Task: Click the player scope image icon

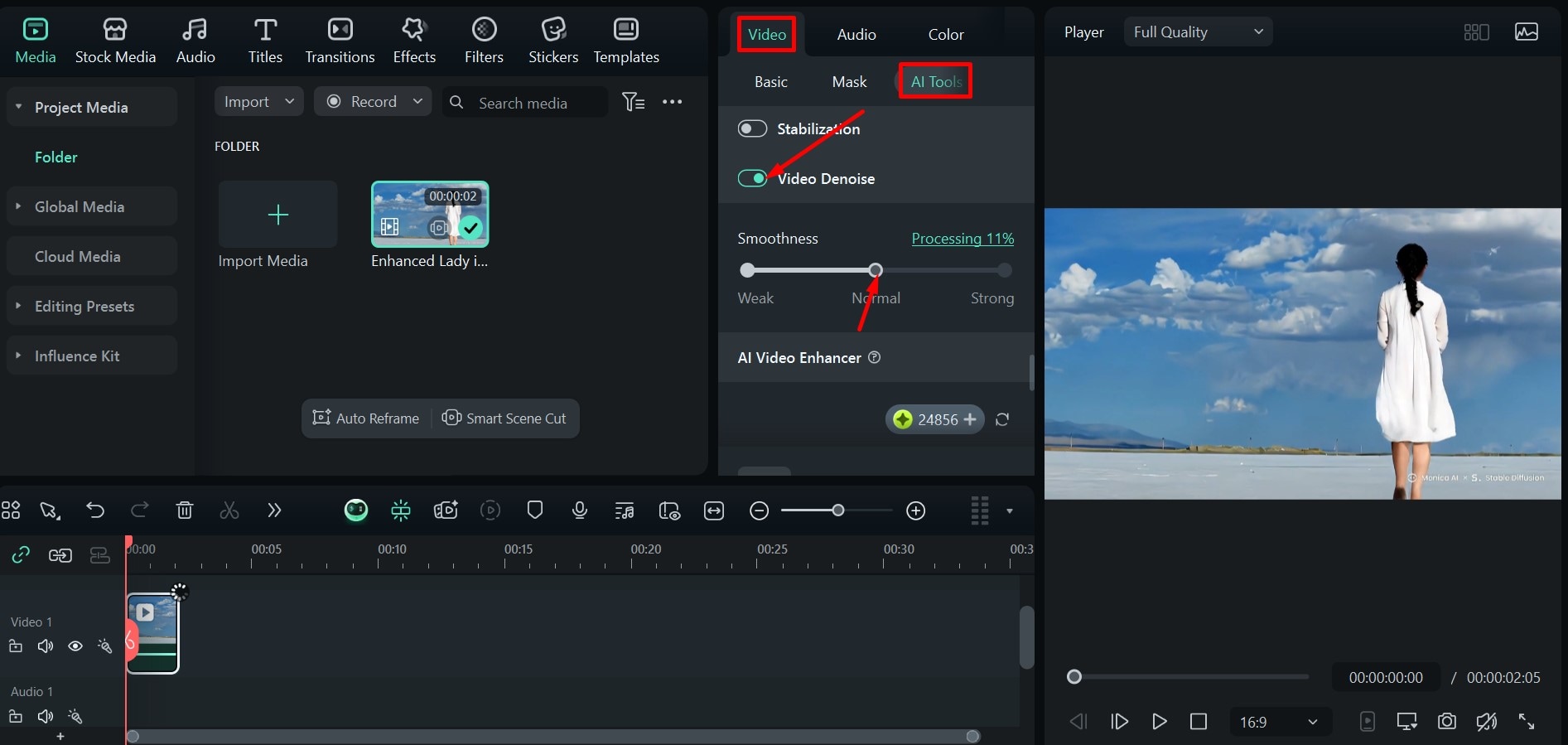Action: click(1526, 32)
